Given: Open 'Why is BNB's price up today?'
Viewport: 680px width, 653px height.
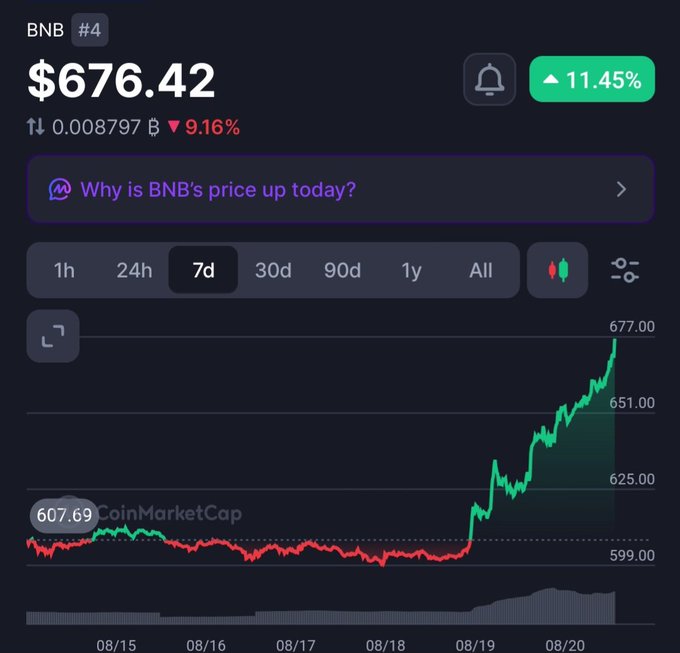Looking at the screenshot, I should (x=340, y=189).
